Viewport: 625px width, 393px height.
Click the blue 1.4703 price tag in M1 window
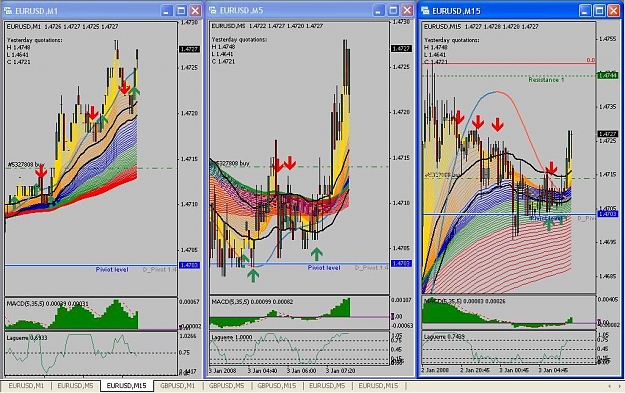pyautogui.click(x=189, y=265)
